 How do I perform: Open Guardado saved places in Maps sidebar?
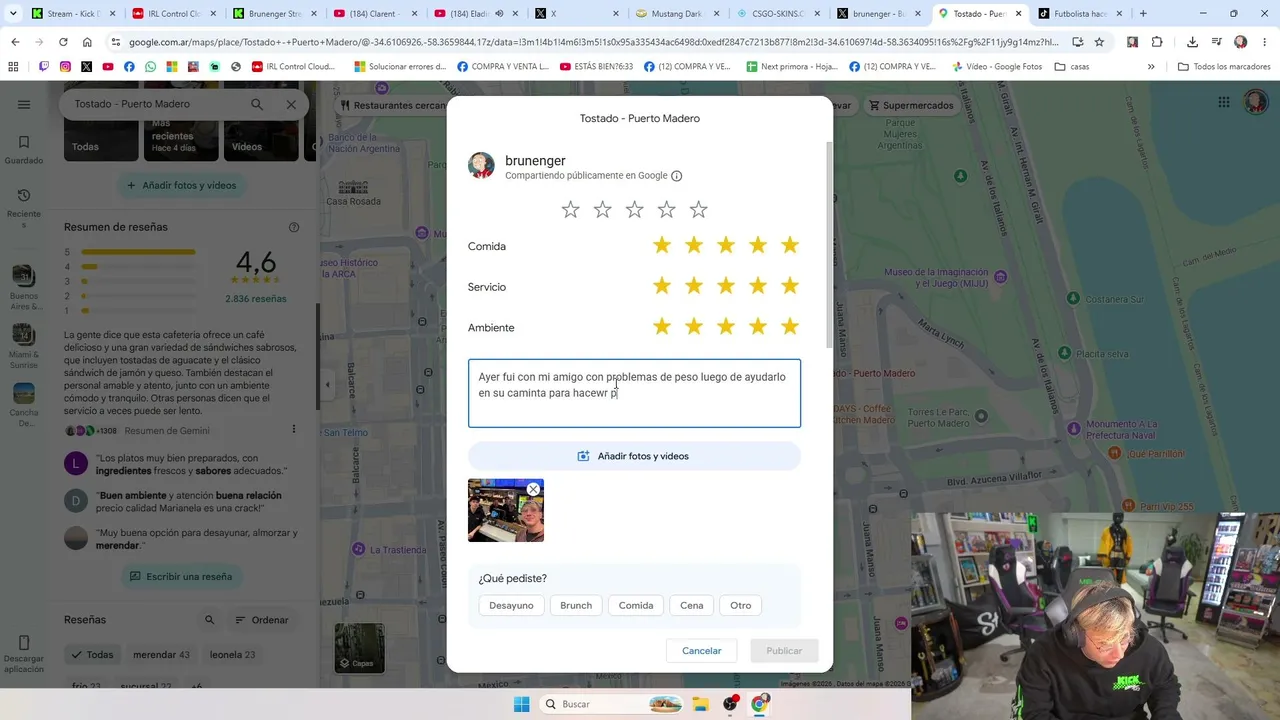click(x=24, y=149)
